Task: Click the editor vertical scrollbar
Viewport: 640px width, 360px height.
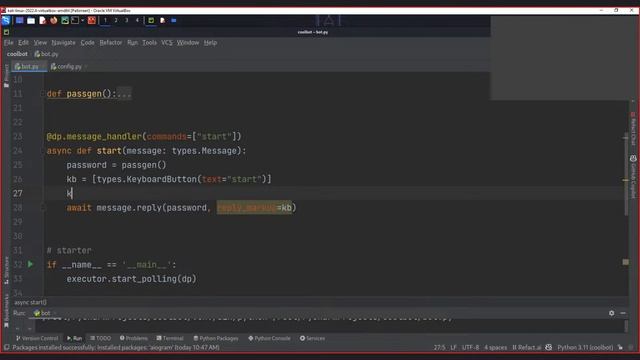Action: (x=627, y=173)
